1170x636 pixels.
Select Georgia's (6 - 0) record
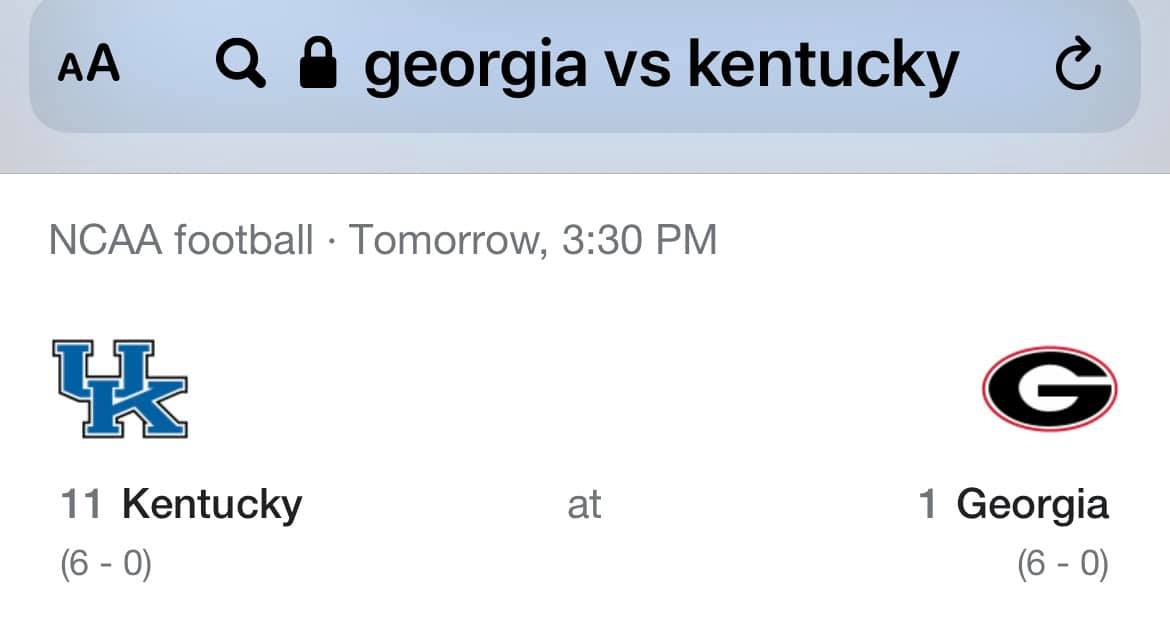point(1062,564)
